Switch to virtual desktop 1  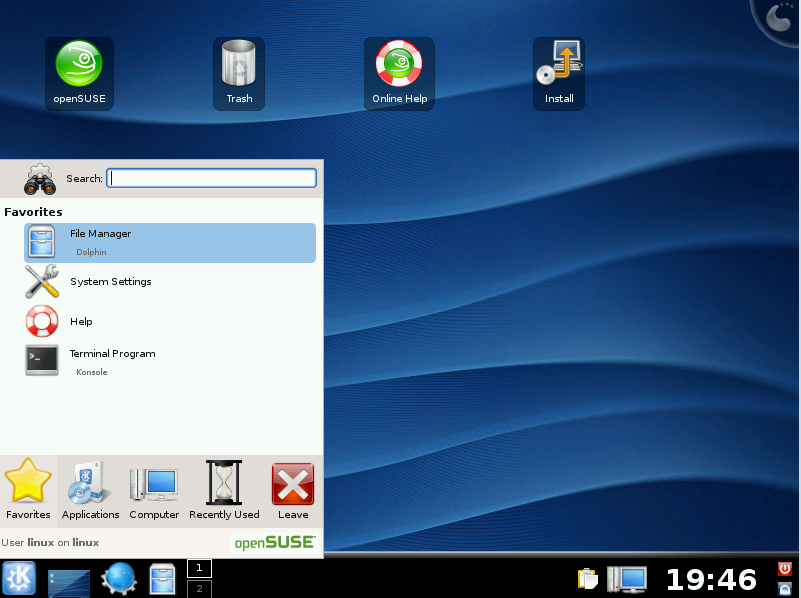point(199,568)
